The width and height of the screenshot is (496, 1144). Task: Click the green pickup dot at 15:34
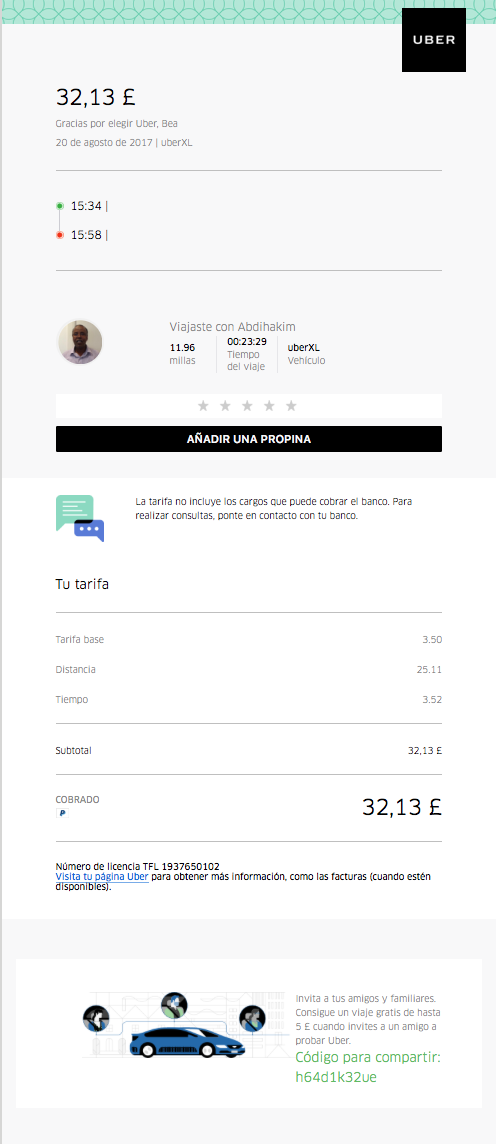click(60, 206)
